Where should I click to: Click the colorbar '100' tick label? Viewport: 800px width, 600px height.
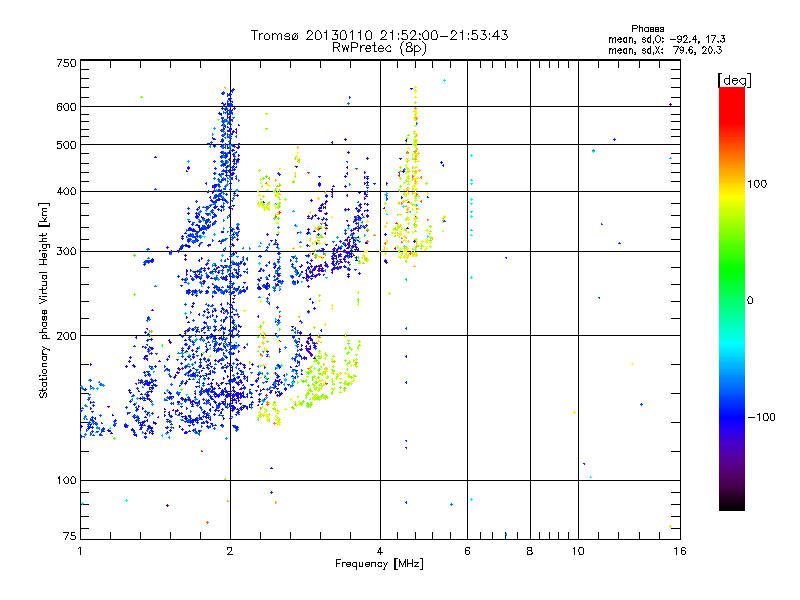point(757,184)
